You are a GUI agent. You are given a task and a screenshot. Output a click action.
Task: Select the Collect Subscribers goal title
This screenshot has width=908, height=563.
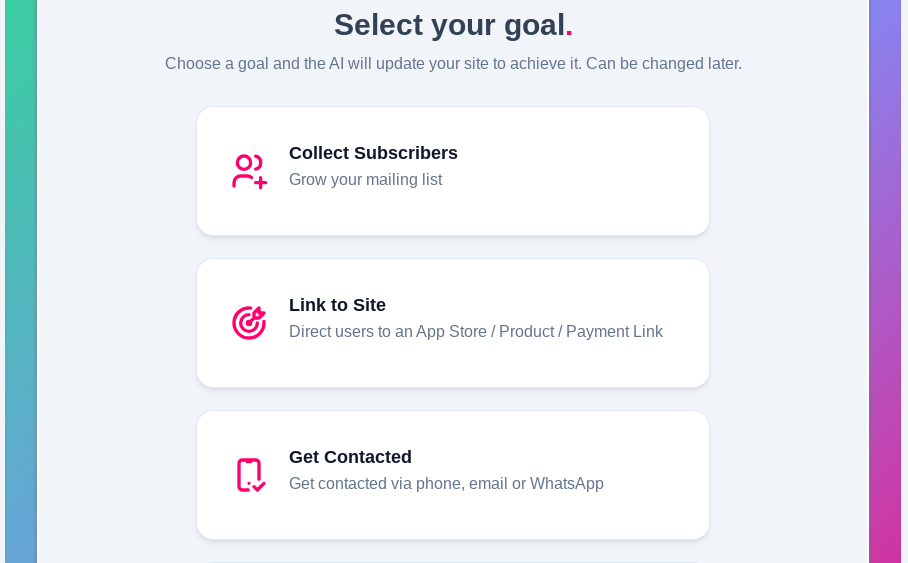coord(373,153)
